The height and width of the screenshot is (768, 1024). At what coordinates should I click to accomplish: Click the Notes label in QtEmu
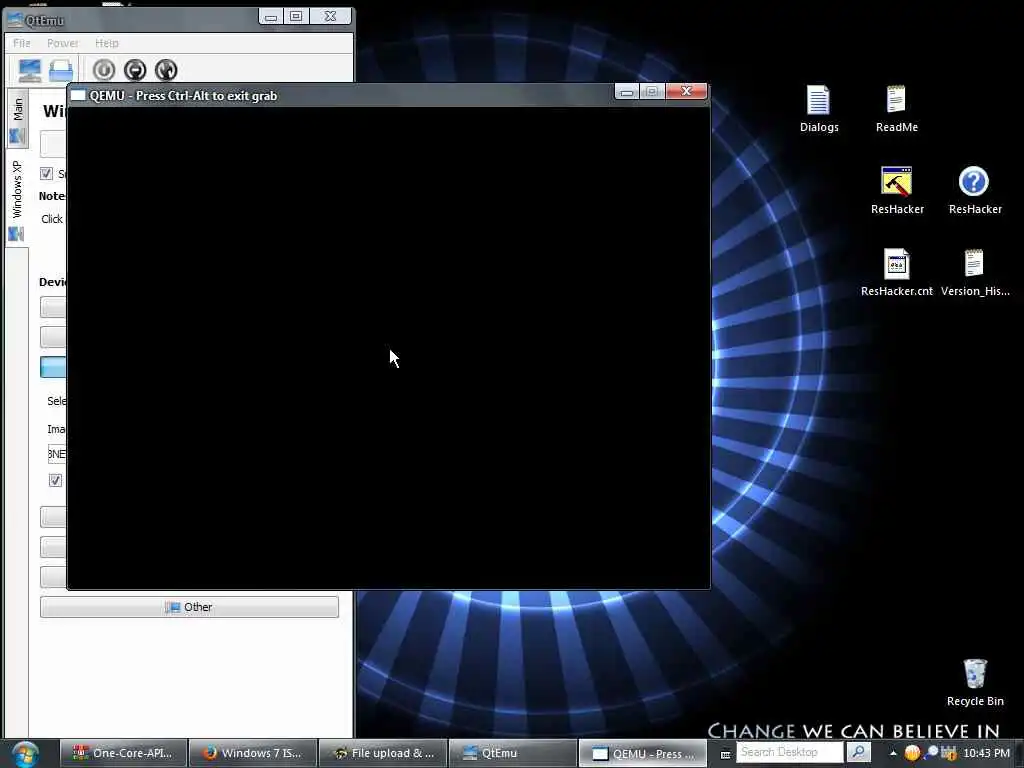pyautogui.click(x=52, y=196)
